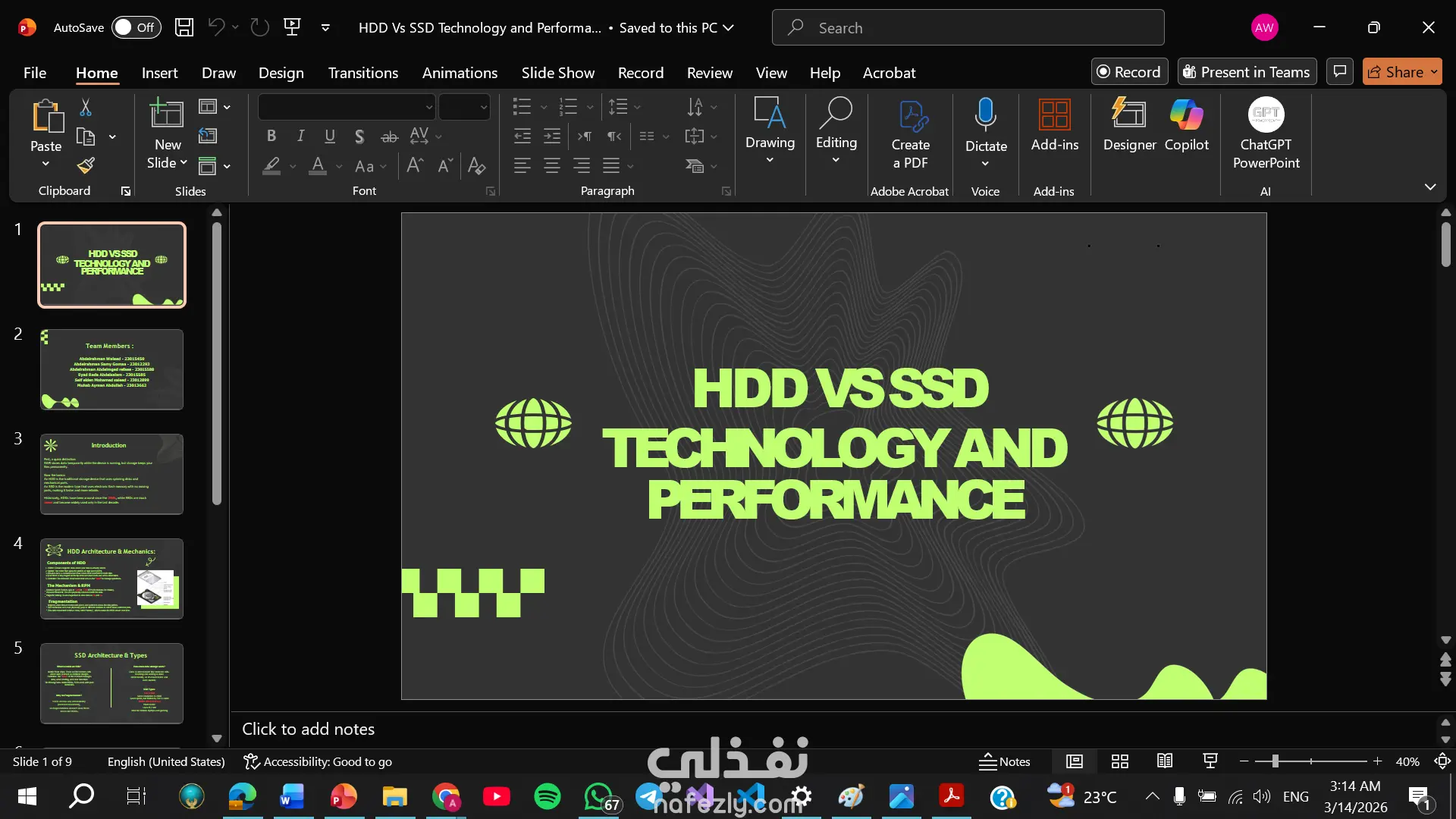The image size is (1456, 819).
Task: Switch to the Design tab
Action: coord(281,73)
